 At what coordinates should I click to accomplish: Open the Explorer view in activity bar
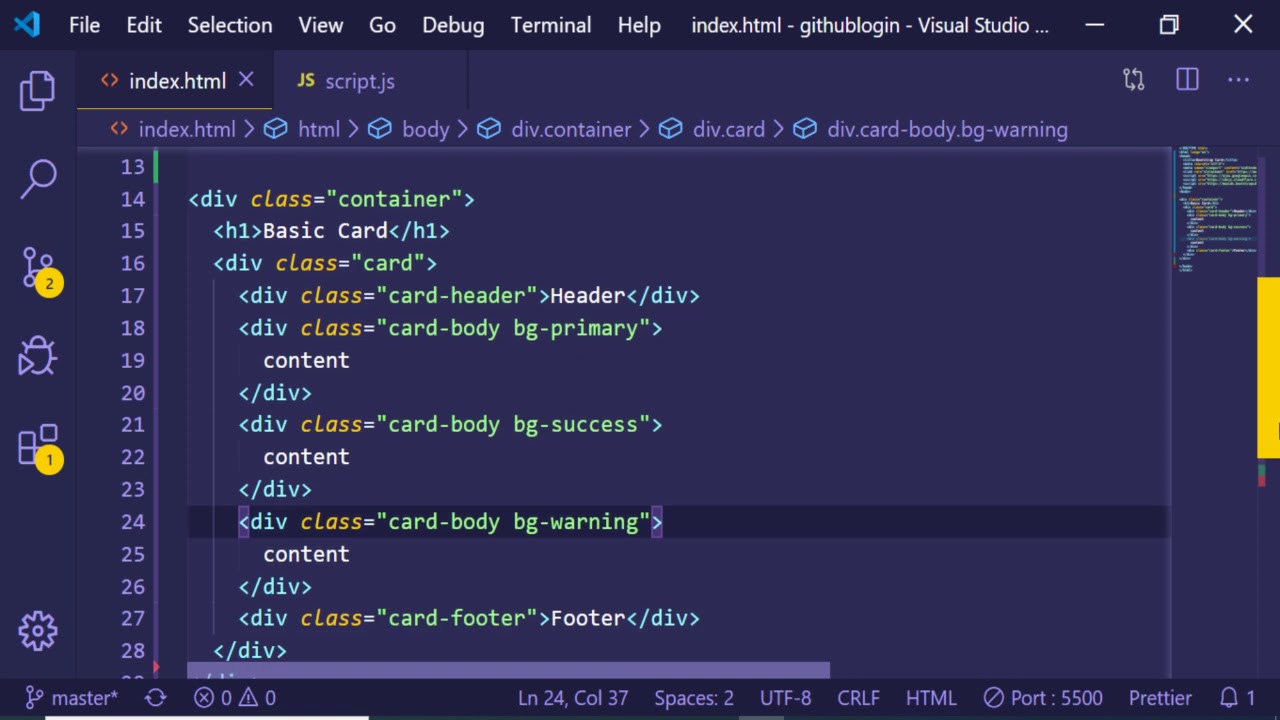coord(38,91)
